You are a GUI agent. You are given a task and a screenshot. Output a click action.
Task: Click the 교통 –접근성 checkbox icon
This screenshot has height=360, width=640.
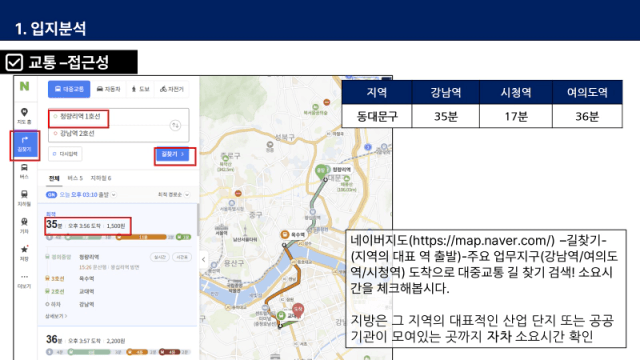tap(14, 62)
